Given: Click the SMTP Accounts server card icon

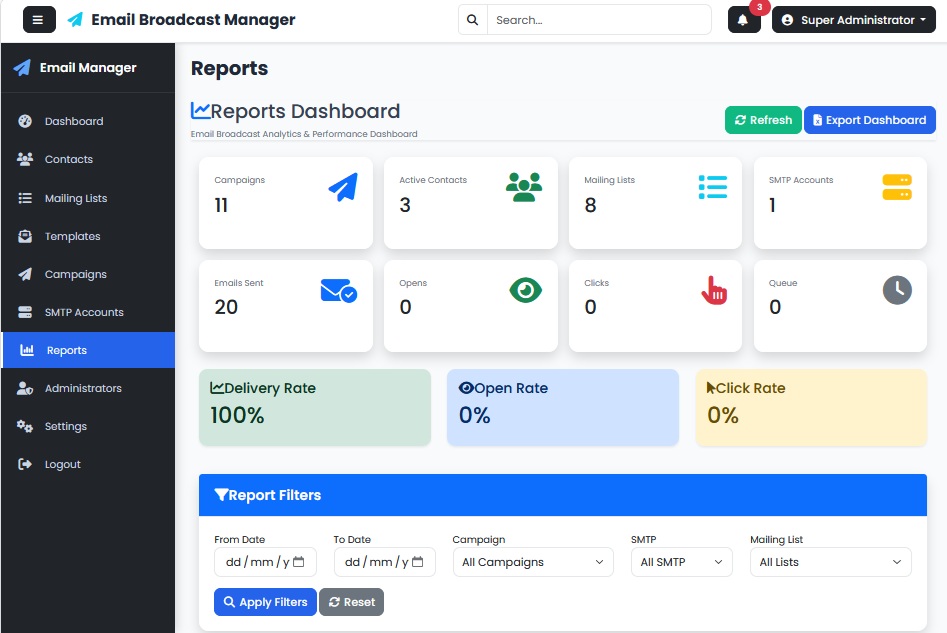Looking at the screenshot, I should 897,187.
